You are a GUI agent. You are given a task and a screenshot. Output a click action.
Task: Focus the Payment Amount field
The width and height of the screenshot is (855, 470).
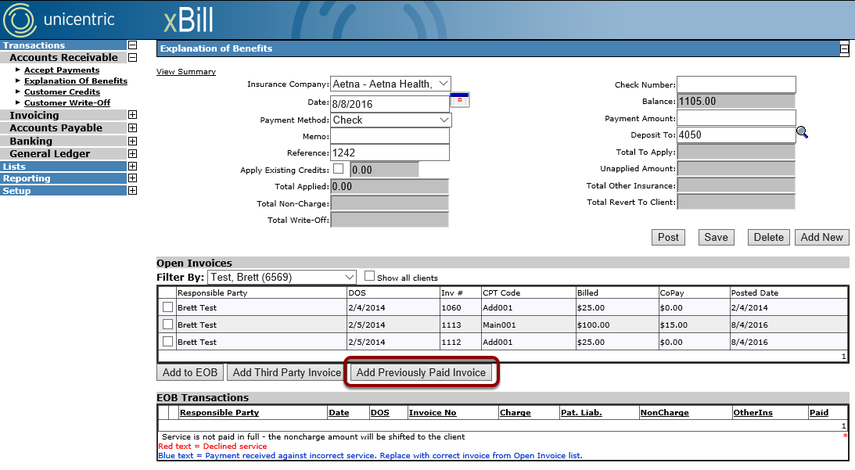[x=736, y=118]
